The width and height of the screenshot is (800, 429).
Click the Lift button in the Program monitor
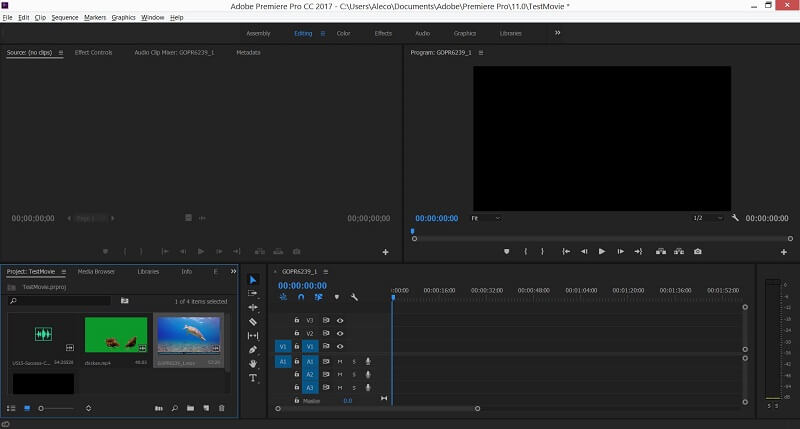[x=661, y=251]
